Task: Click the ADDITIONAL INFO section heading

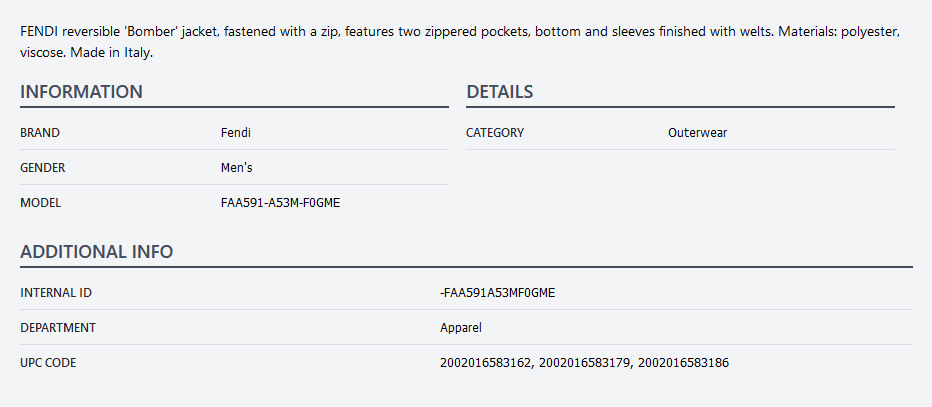Action: pyautogui.click(x=97, y=252)
